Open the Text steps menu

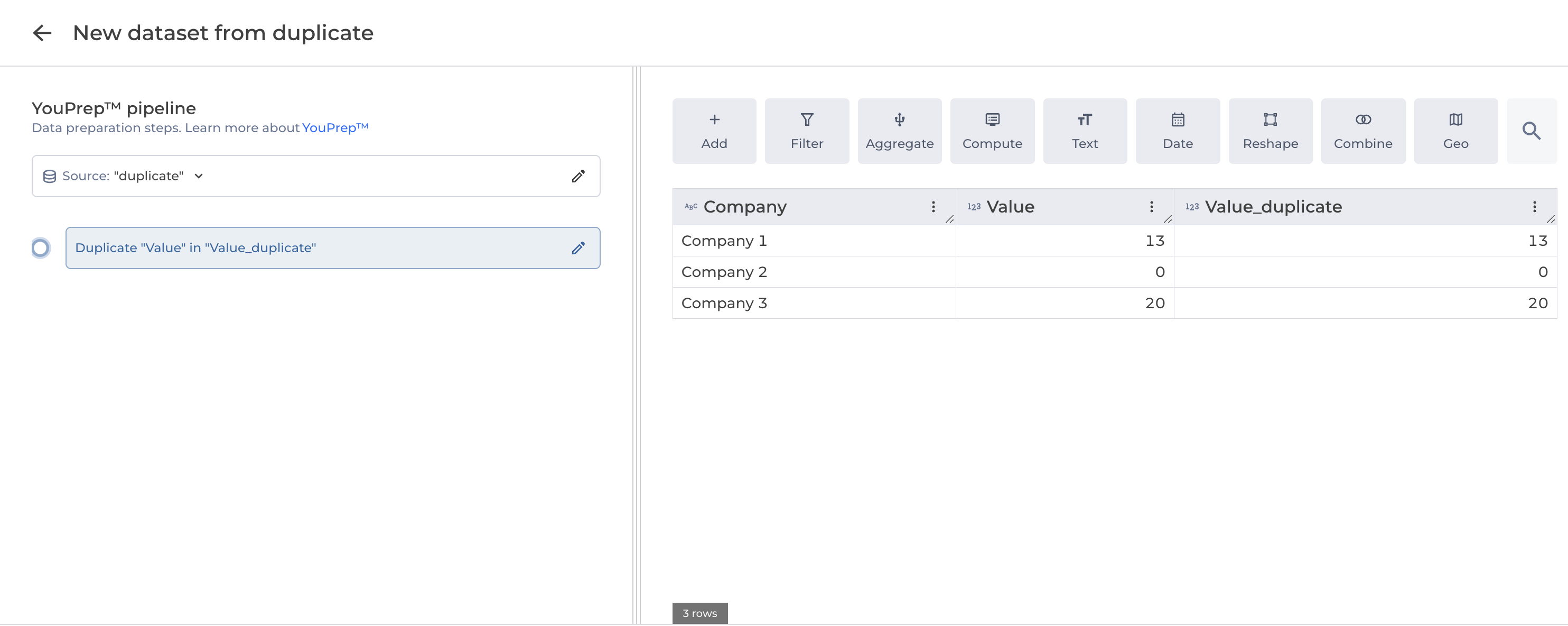(x=1085, y=131)
